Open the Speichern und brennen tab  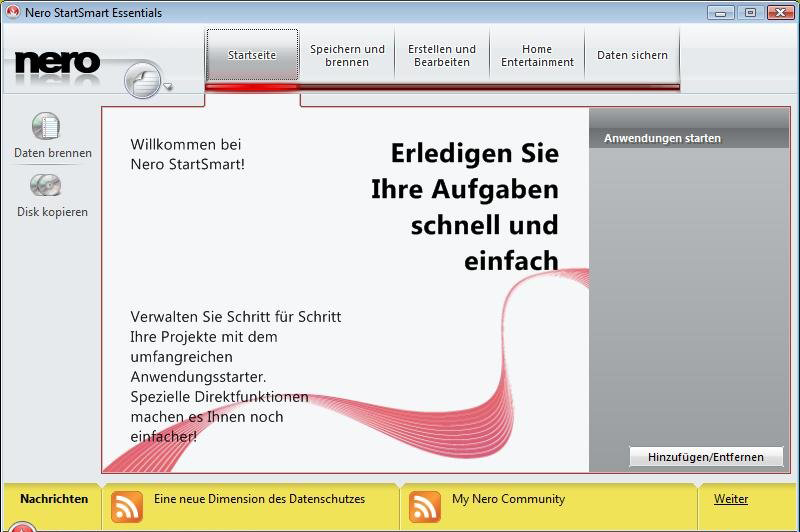(347, 55)
